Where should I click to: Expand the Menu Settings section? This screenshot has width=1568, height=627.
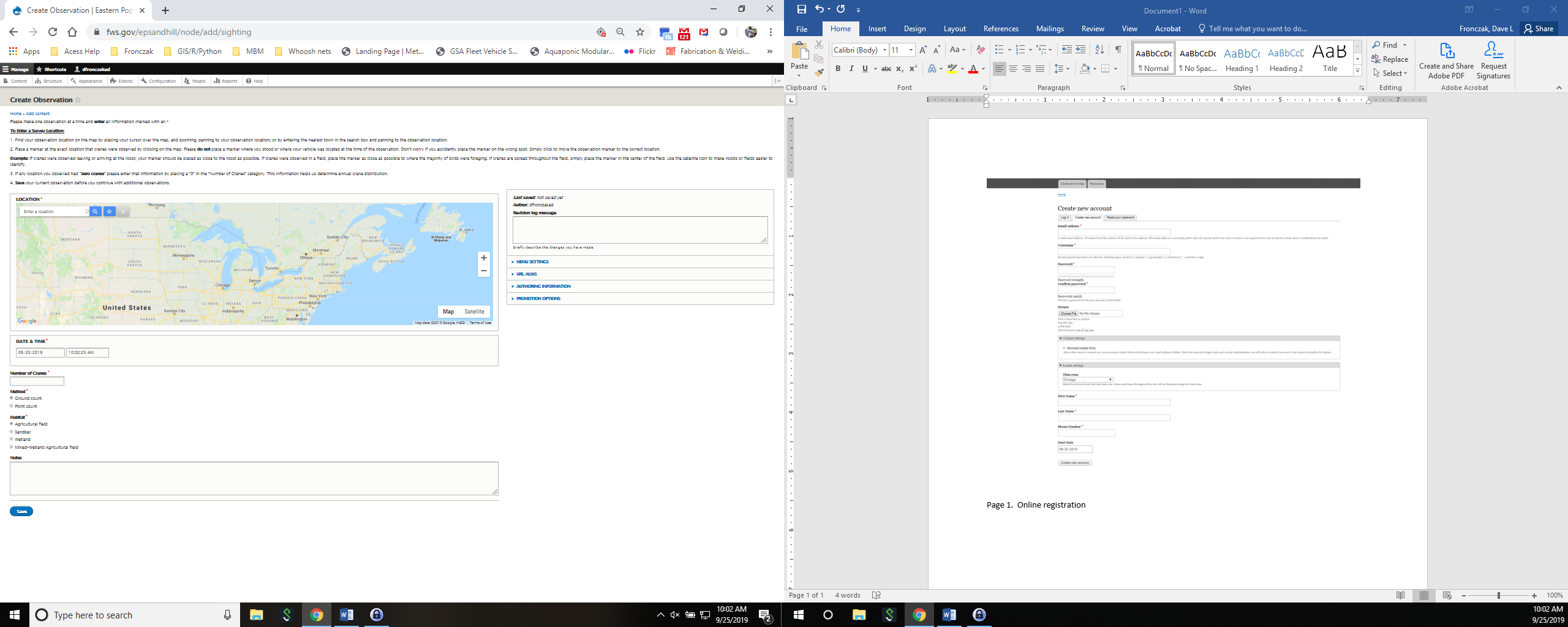(x=532, y=261)
